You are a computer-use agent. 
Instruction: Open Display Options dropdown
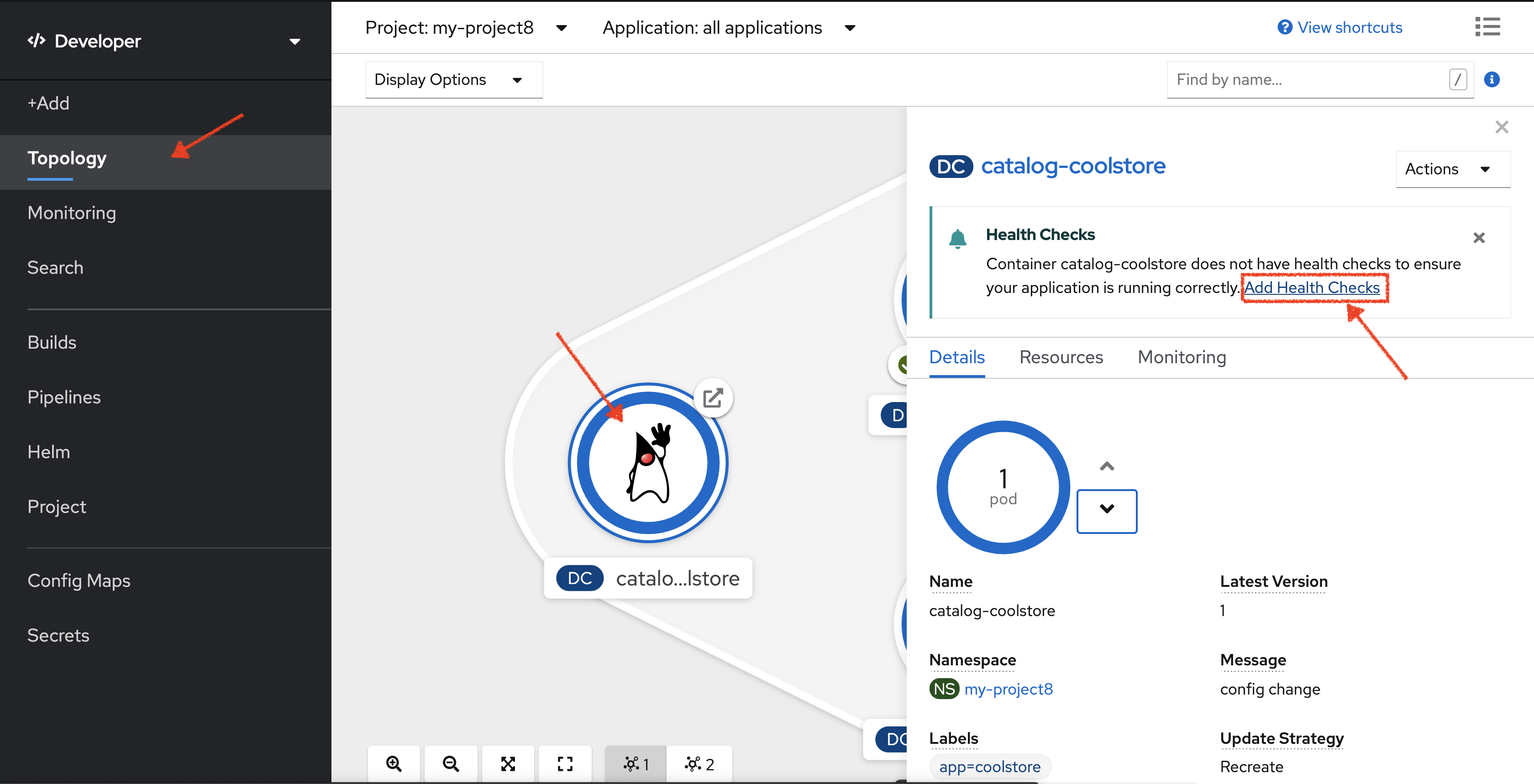point(449,80)
